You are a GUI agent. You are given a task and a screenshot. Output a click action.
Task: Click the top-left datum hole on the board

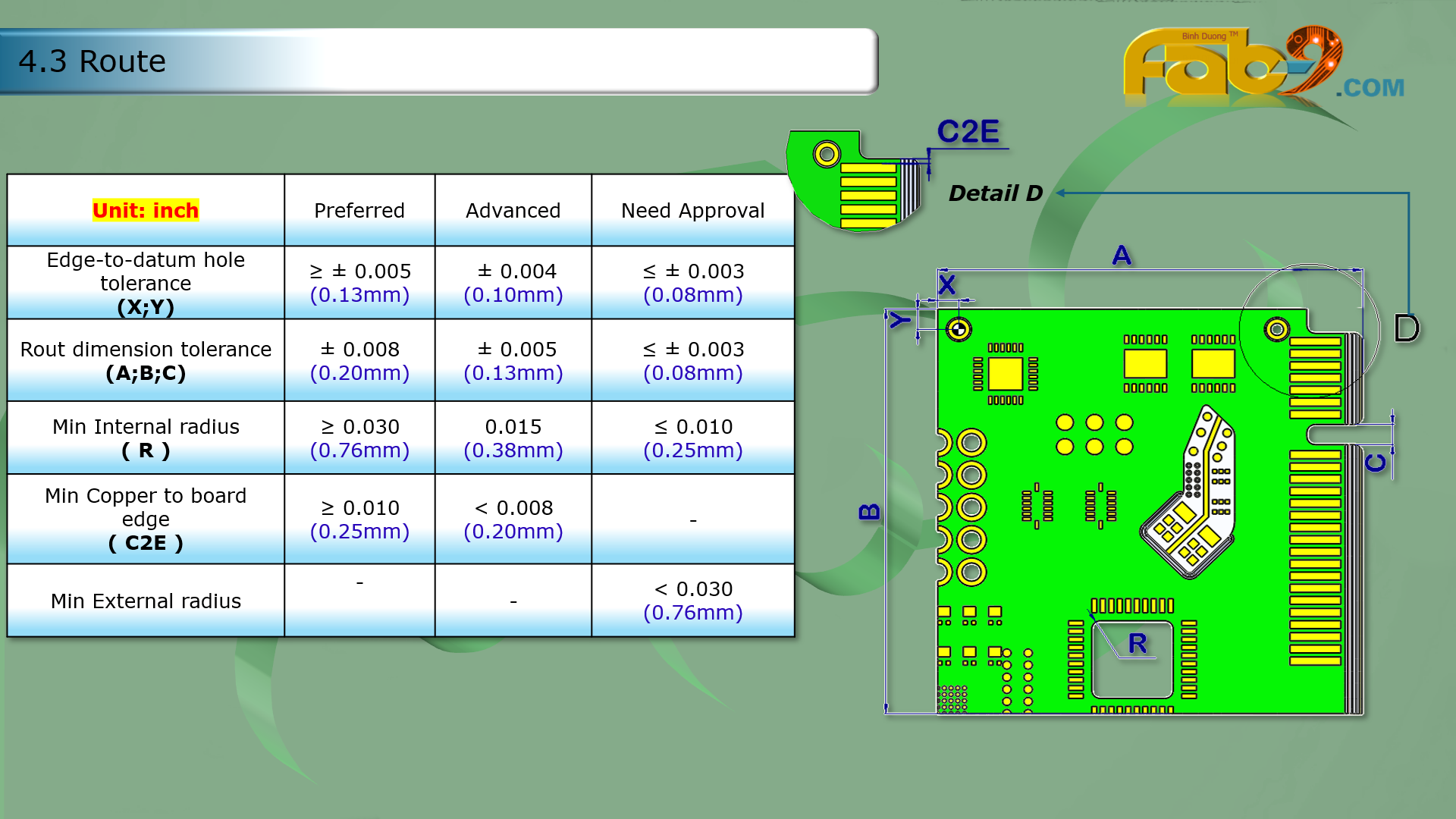click(959, 329)
